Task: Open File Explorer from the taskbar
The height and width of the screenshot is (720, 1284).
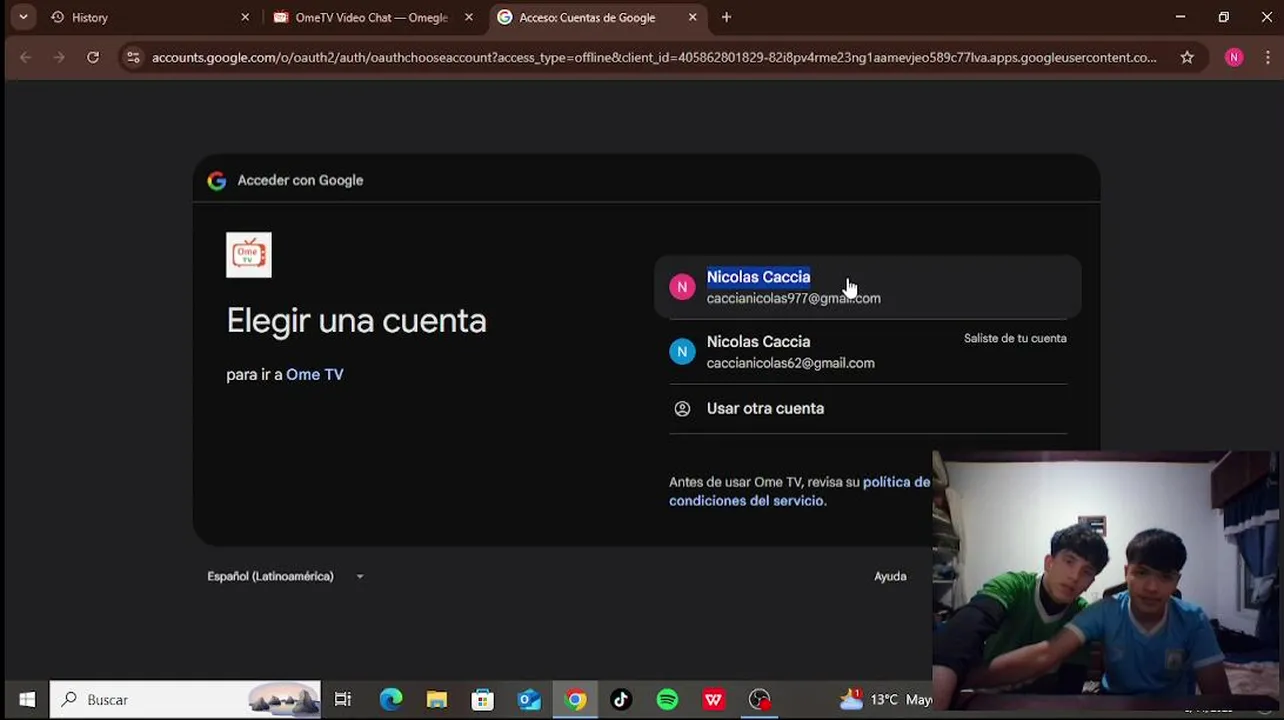Action: pyautogui.click(x=437, y=700)
